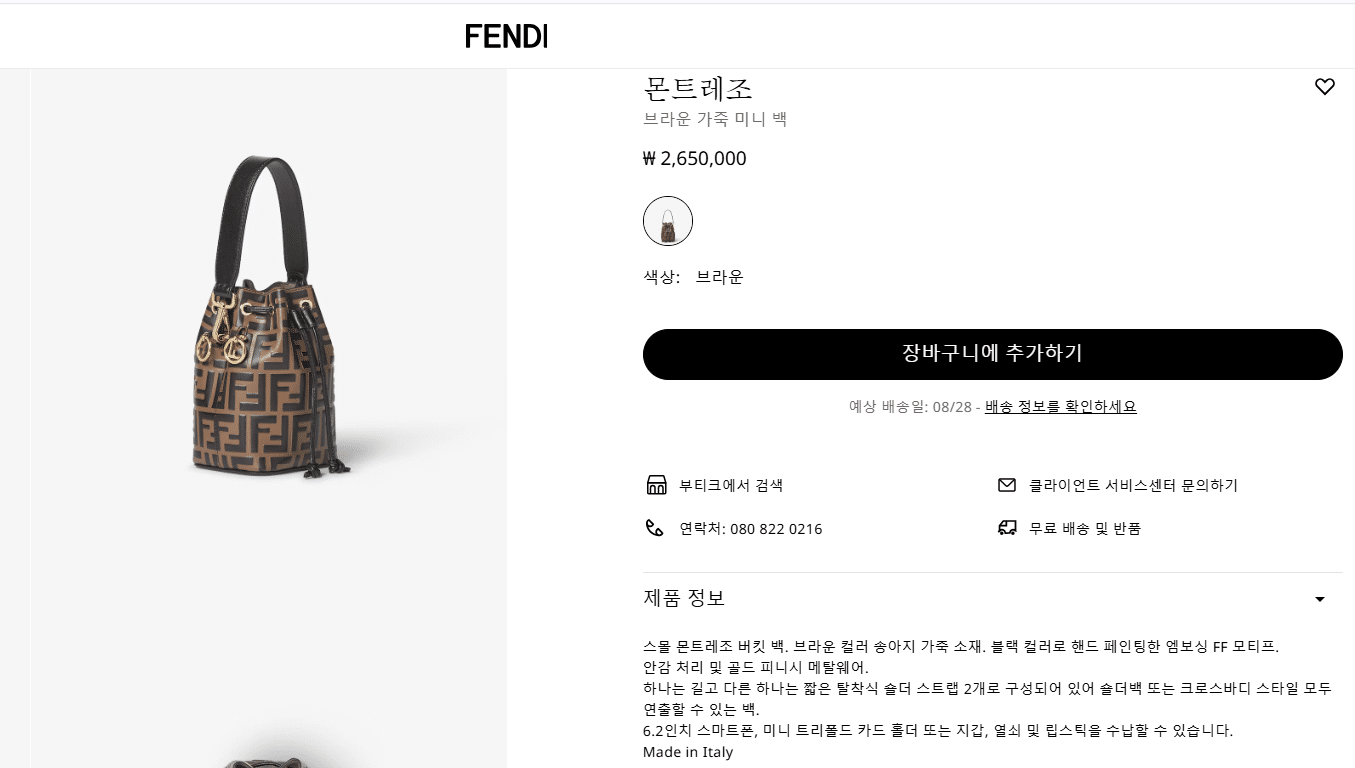The image size is (1355, 768).
Task: Go to homepage via FENDI logo
Action: [506, 37]
